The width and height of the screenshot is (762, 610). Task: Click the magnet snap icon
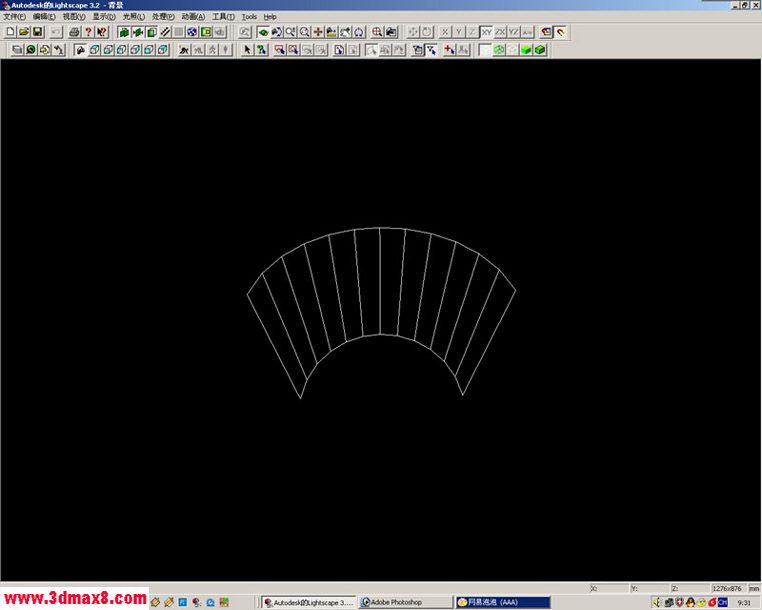pos(560,32)
